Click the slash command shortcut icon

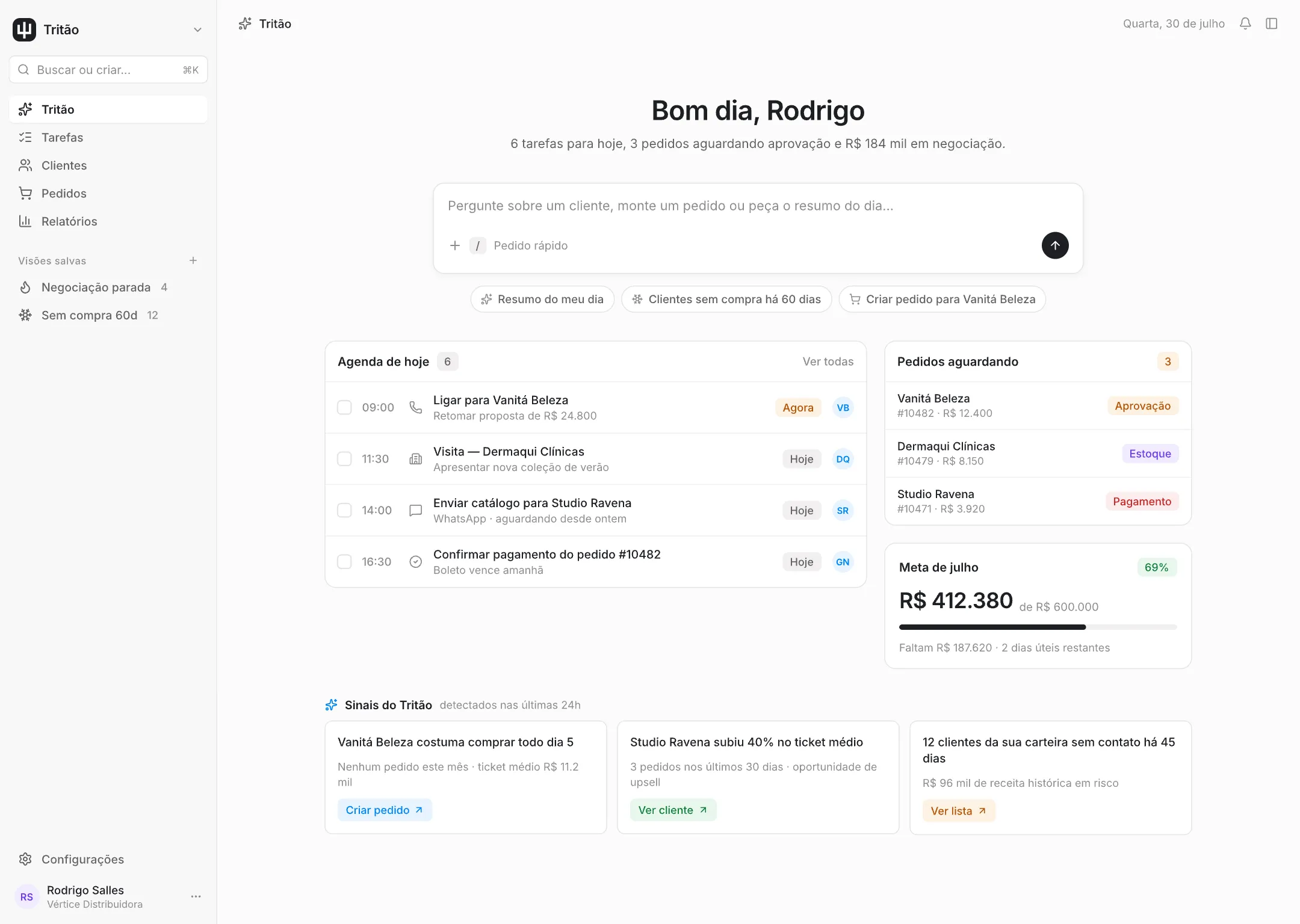[x=478, y=245]
